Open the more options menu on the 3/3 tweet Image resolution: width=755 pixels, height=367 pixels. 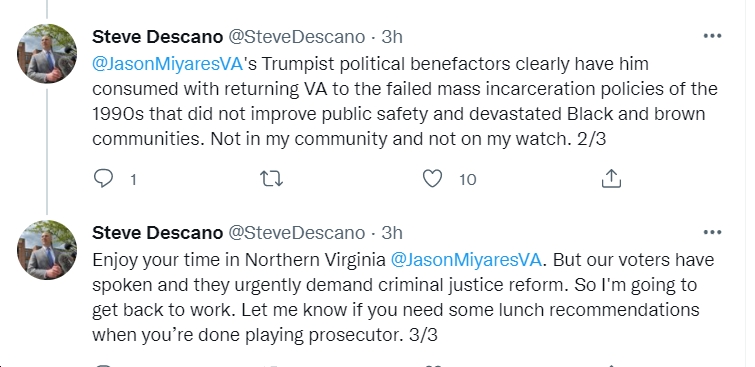(x=712, y=233)
